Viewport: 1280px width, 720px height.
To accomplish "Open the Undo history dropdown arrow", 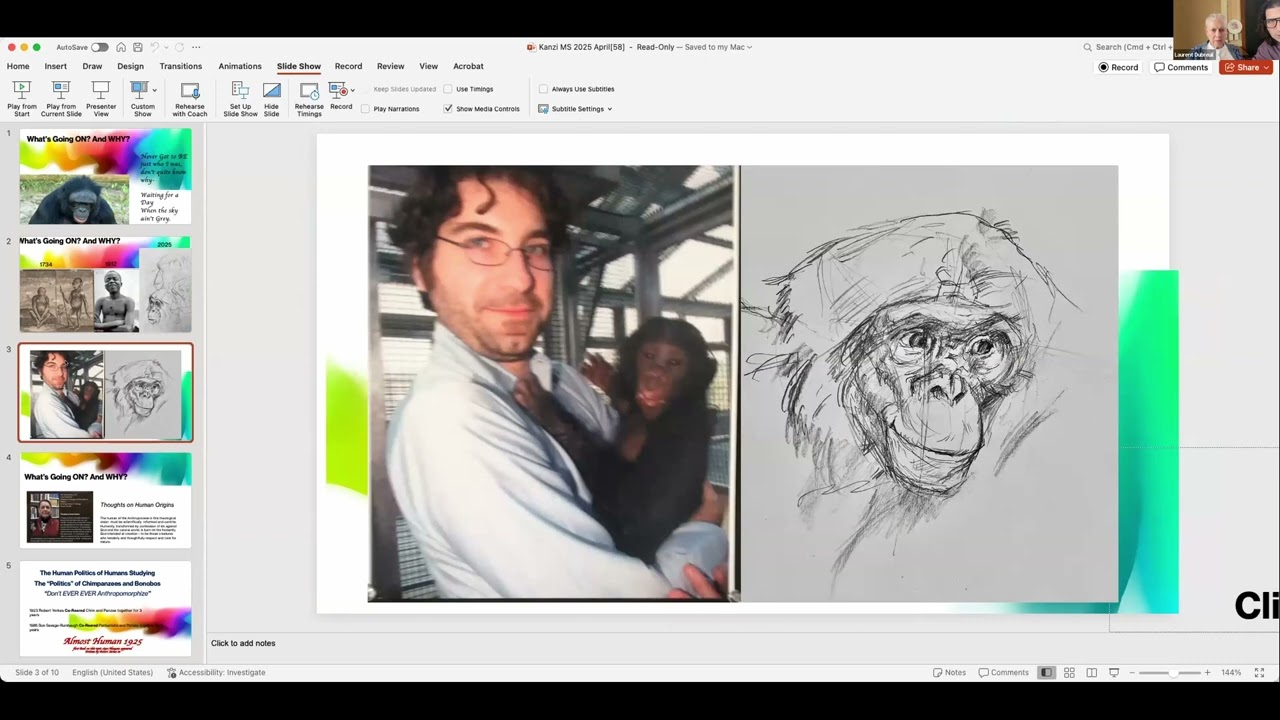I will click(164, 47).
